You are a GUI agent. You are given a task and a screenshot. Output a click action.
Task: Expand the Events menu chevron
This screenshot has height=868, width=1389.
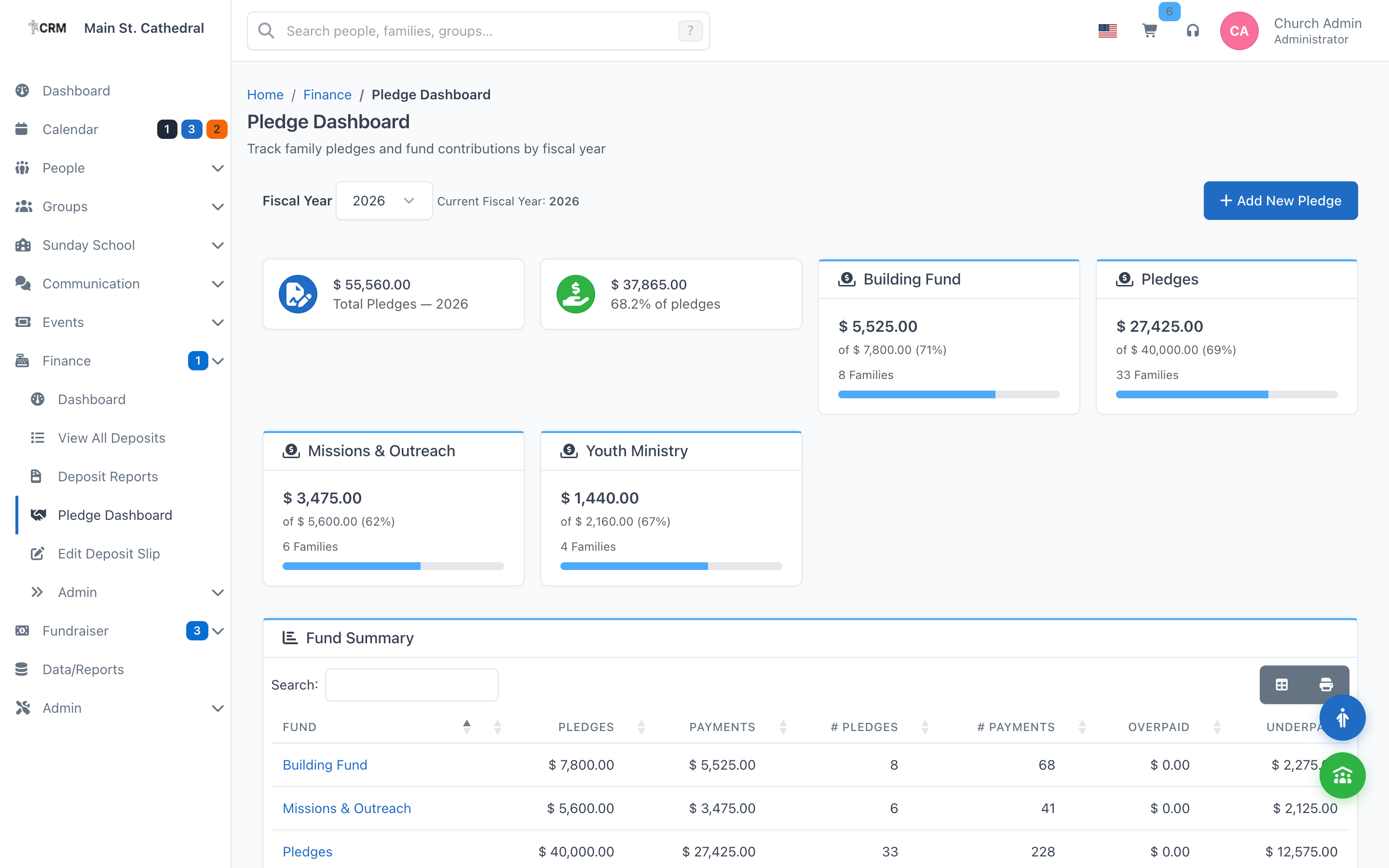(x=218, y=322)
